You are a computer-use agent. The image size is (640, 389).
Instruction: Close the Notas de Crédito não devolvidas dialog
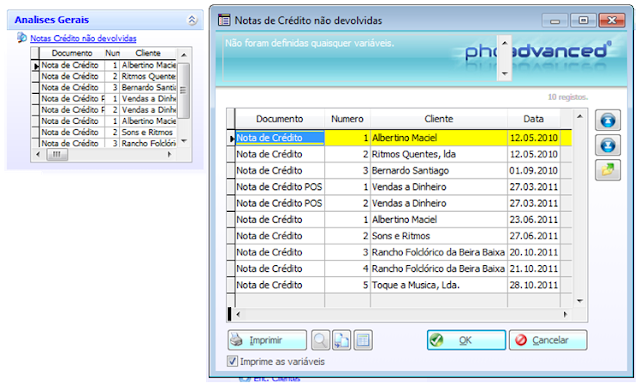(x=611, y=20)
